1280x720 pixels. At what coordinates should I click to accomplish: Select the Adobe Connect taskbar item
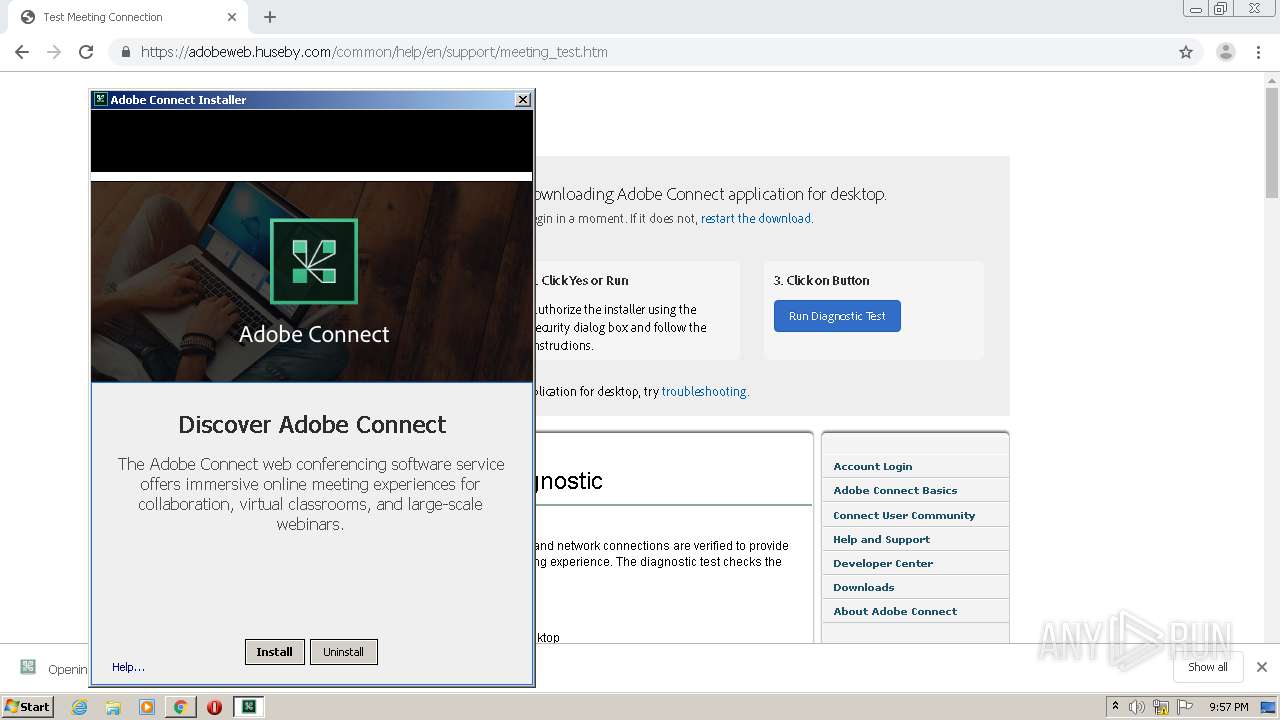[x=248, y=707]
